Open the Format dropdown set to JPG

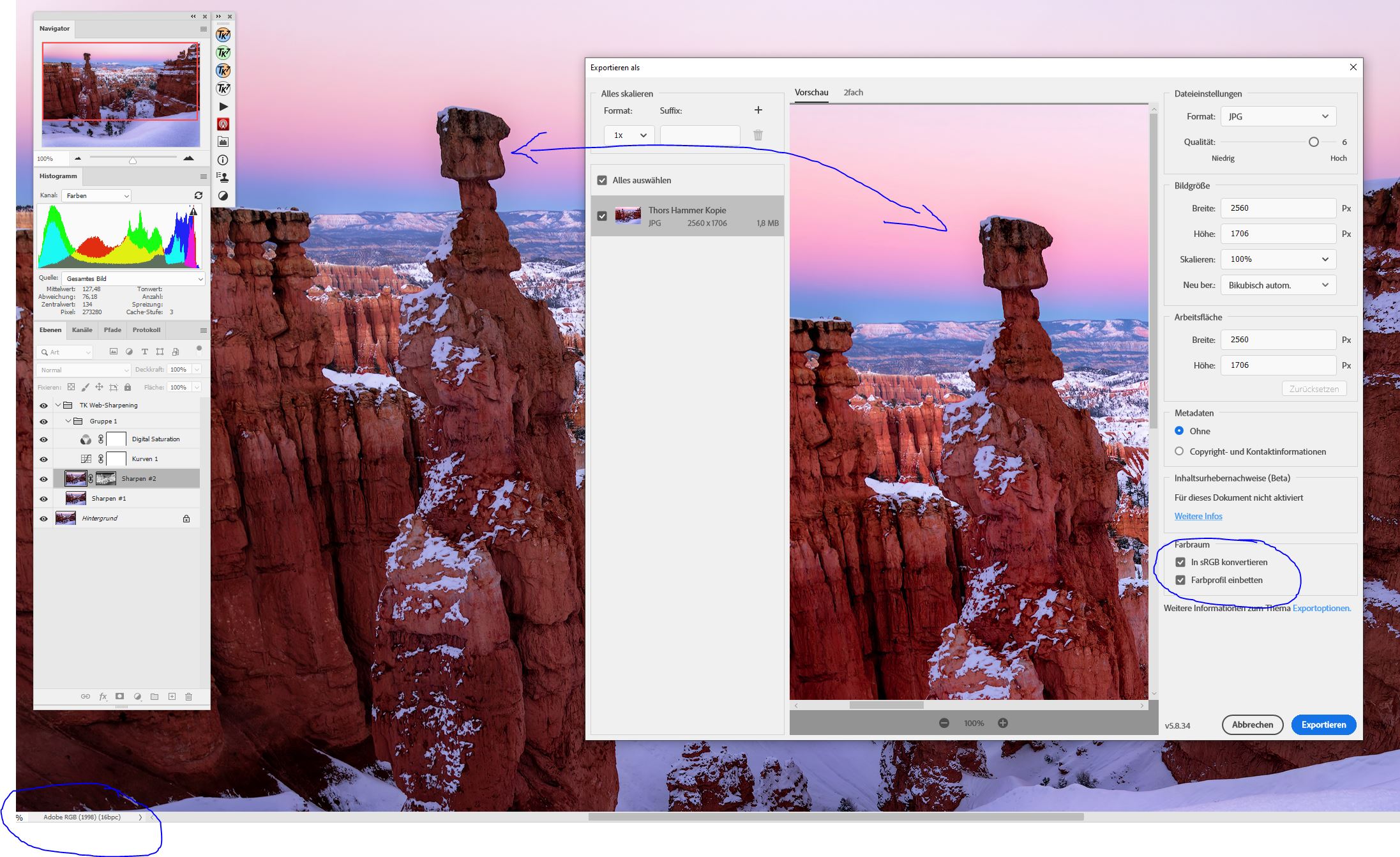(1277, 116)
